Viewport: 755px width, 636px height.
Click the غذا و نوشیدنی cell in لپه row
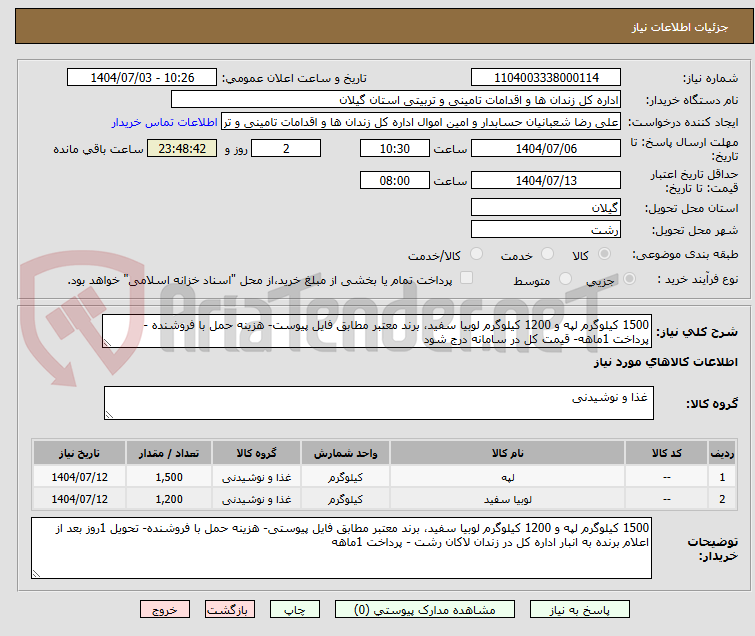[256, 477]
